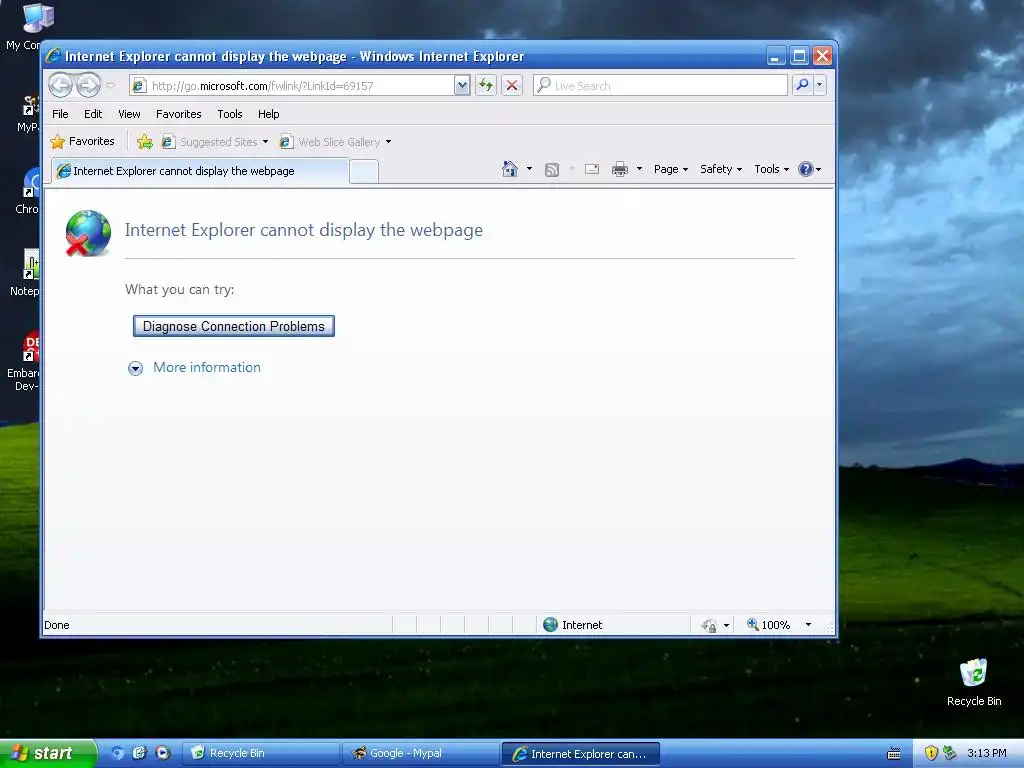Click the on-screen keyboard icon in taskbar
The image size is (1024, 768).
pyautogui.click(x=893, y=754)
